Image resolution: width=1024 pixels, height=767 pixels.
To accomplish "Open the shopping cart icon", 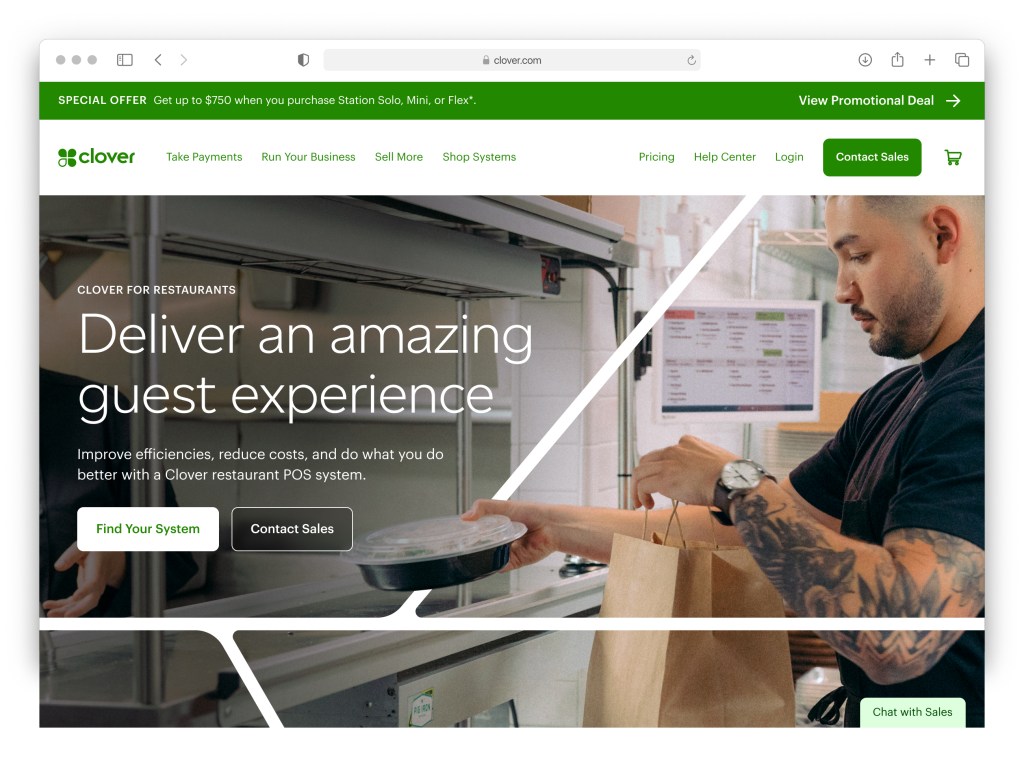I will click(953, 157).
